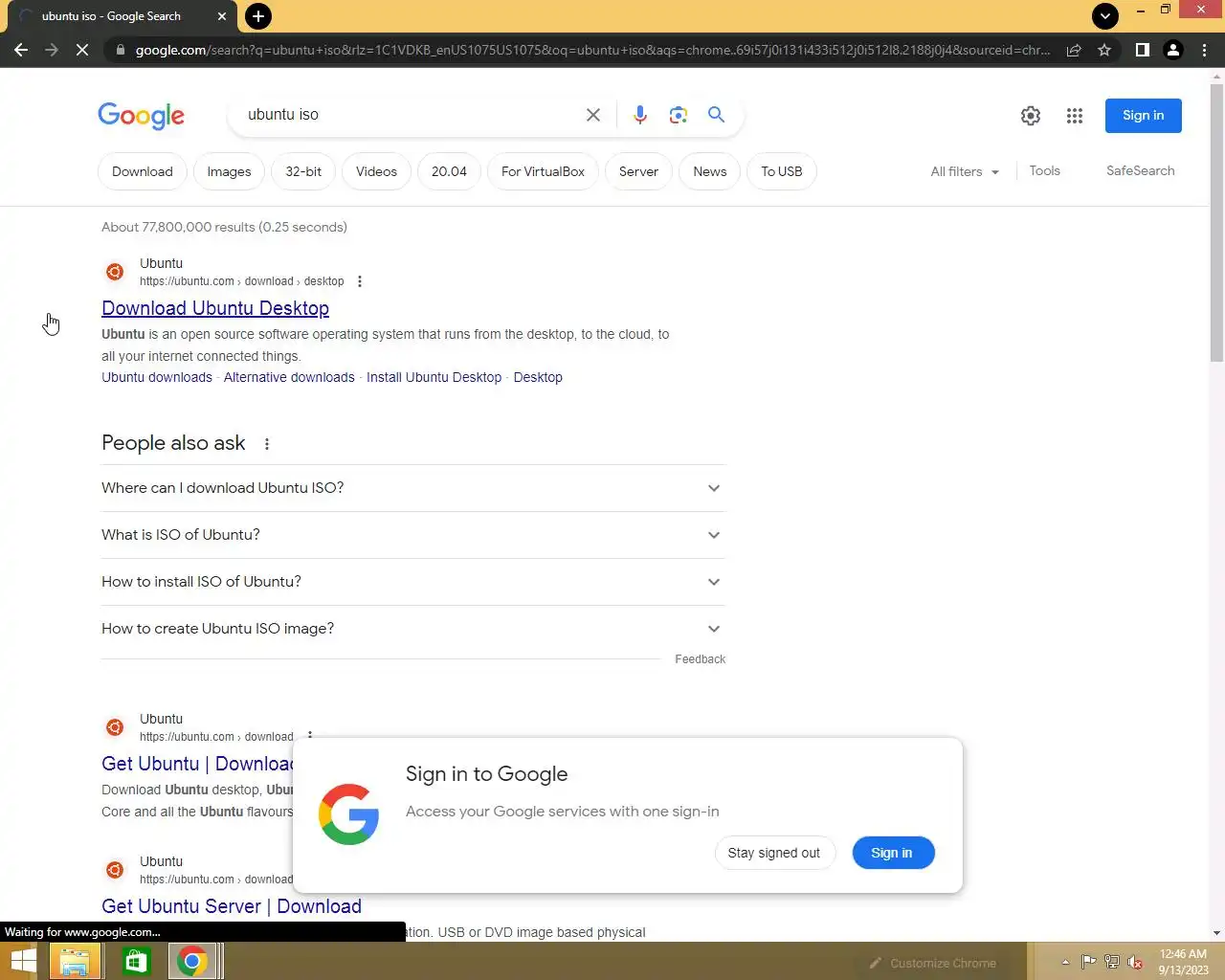The height and width of the screenshot is (980, 1225).
Task: Switch to Videos results
Action: (x=376, y=172)
